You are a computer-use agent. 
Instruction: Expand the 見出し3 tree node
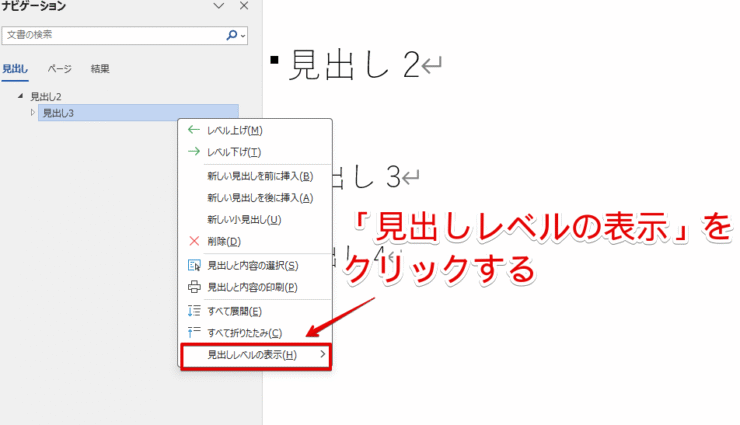33,112
